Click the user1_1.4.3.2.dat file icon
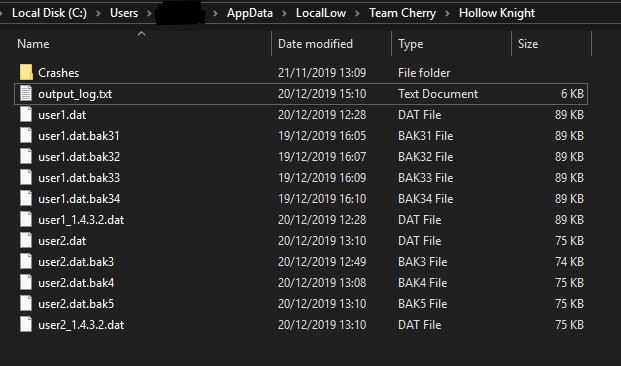 coord(26,219)
